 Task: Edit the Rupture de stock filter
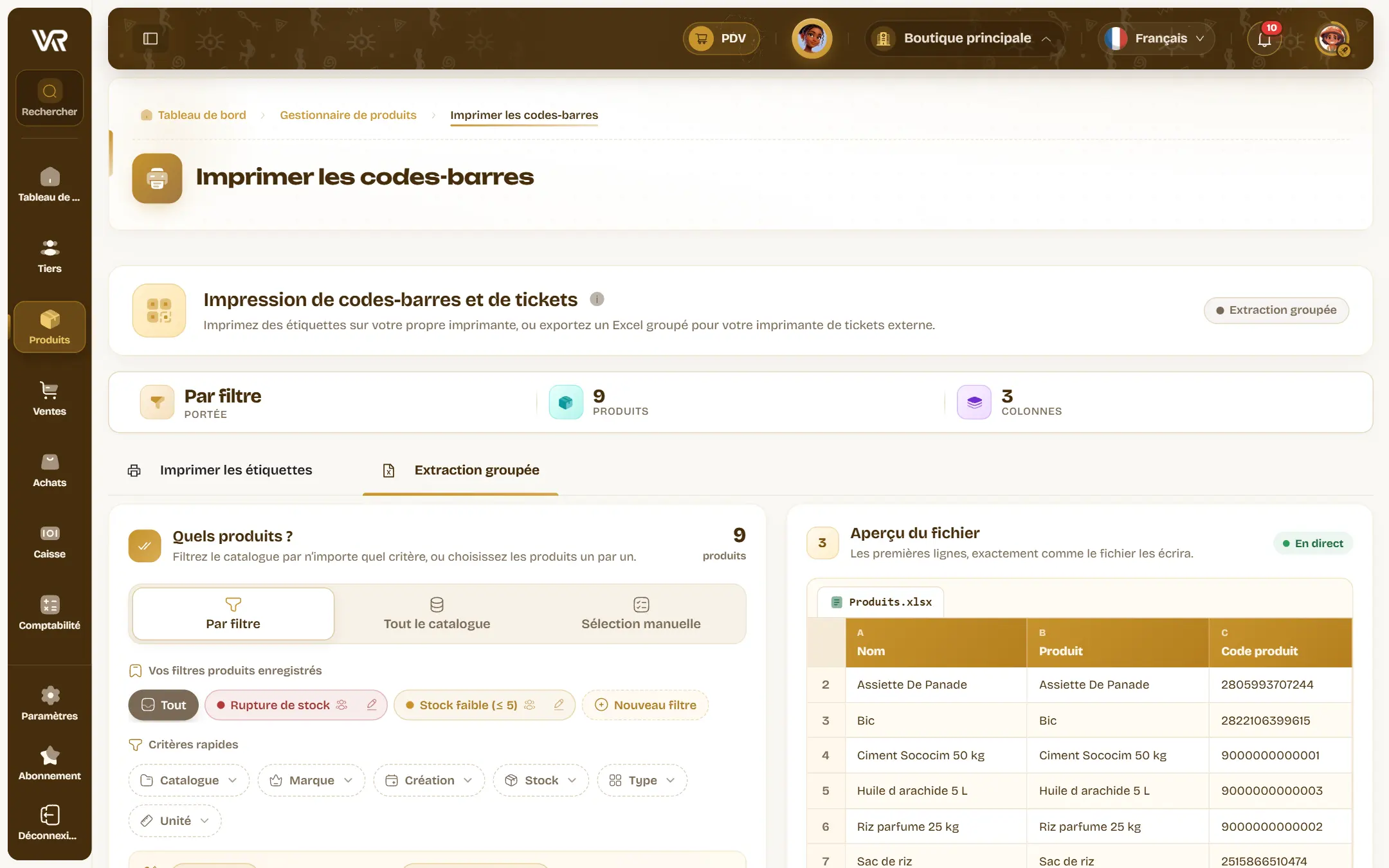pyautogui.click(x=372, y=705)
